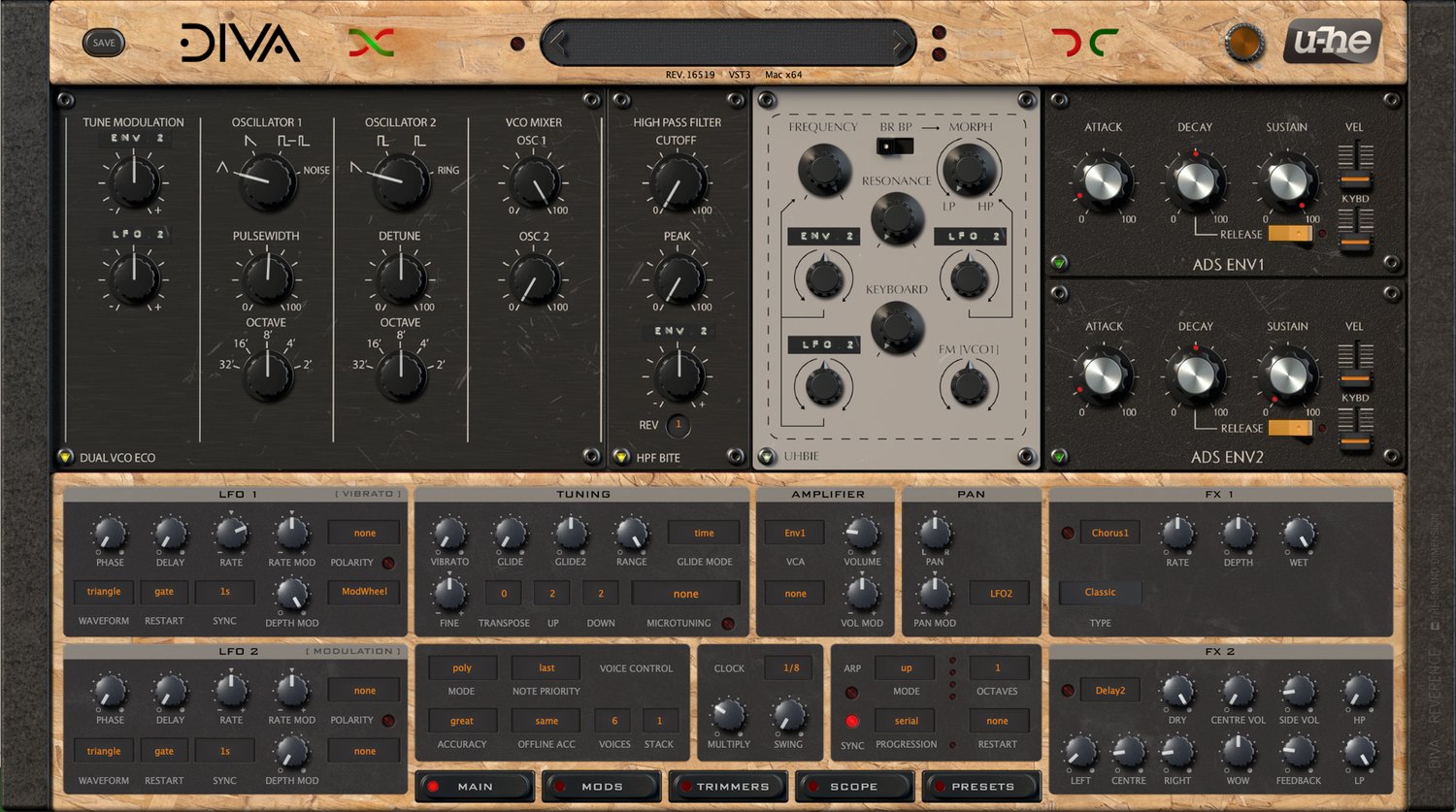The width and height of the screenshot is (1456, 812).
Task: Click the SAVE button
Action: [104, 43]
